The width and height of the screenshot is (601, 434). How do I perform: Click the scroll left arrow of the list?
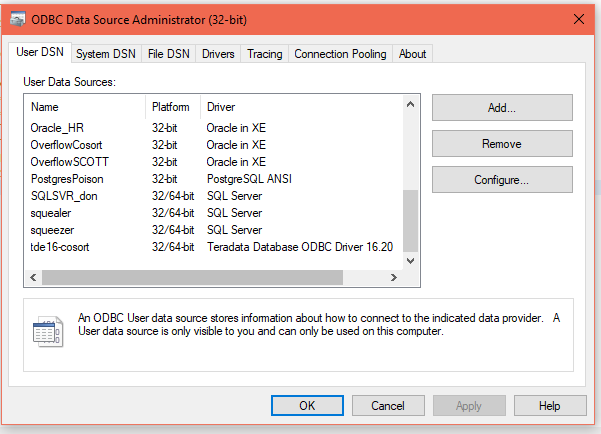[x=33, y=277]
